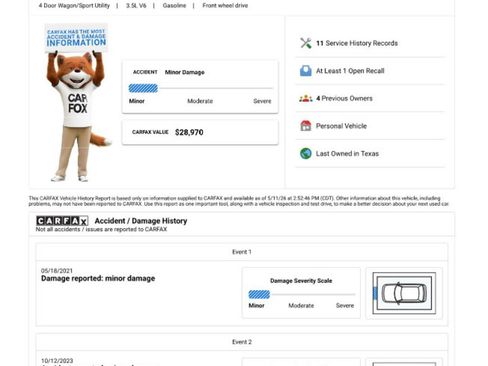The image size is (488, 366).
Task: Open At Least 1 Open Recall link
Action: pos(350,71)
